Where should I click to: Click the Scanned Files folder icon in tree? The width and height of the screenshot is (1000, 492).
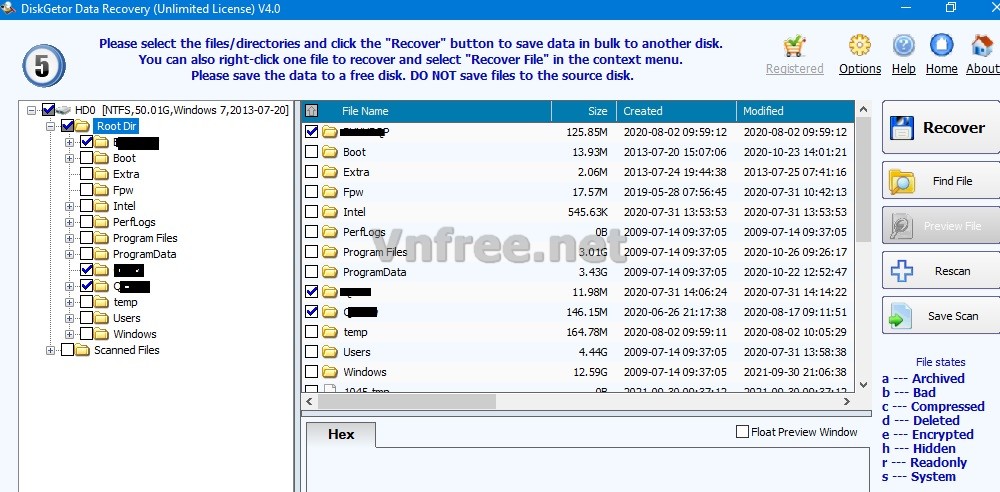click(x=82, y=350)
